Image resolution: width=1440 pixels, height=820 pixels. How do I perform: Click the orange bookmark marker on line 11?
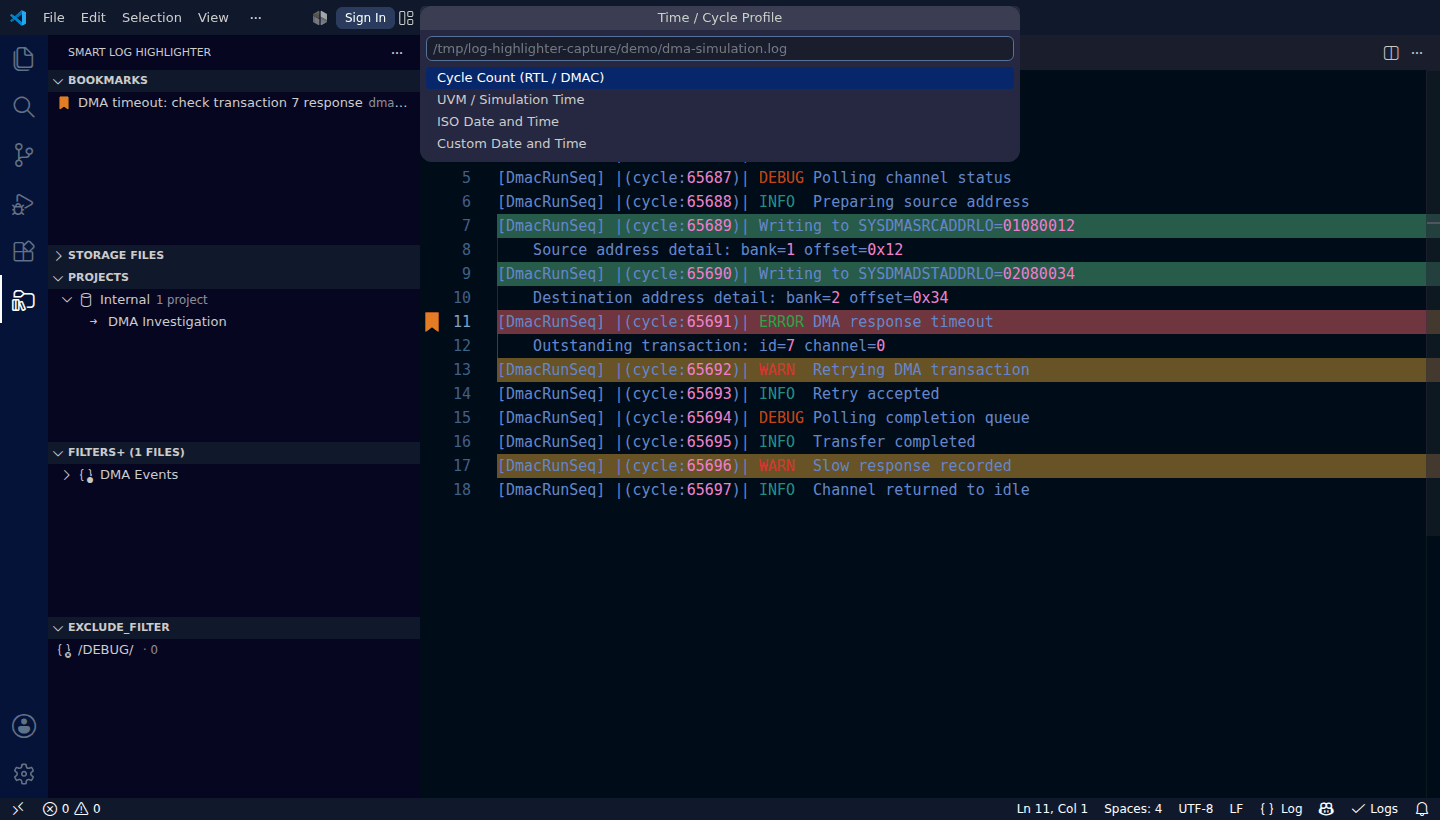coord(432,321)
